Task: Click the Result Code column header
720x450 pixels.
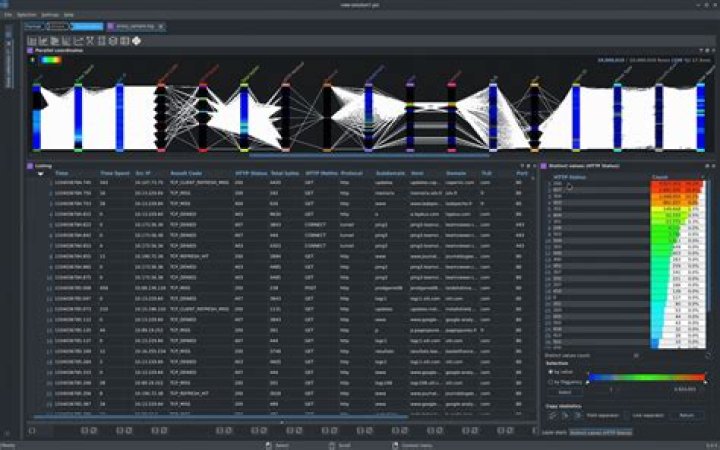Action: [x=187, y=174]
